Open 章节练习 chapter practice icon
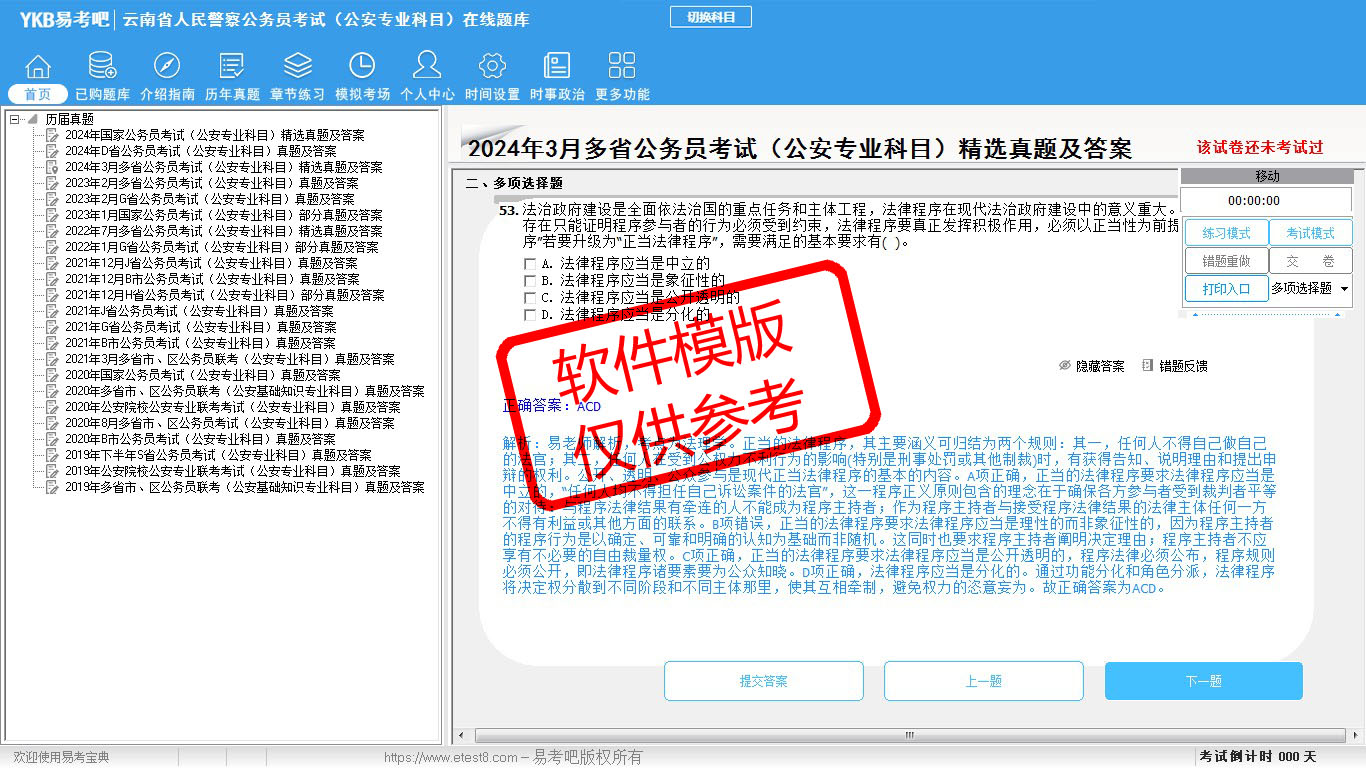The image size is (1366, 768). pyautogui.click(x=297, y=67)
